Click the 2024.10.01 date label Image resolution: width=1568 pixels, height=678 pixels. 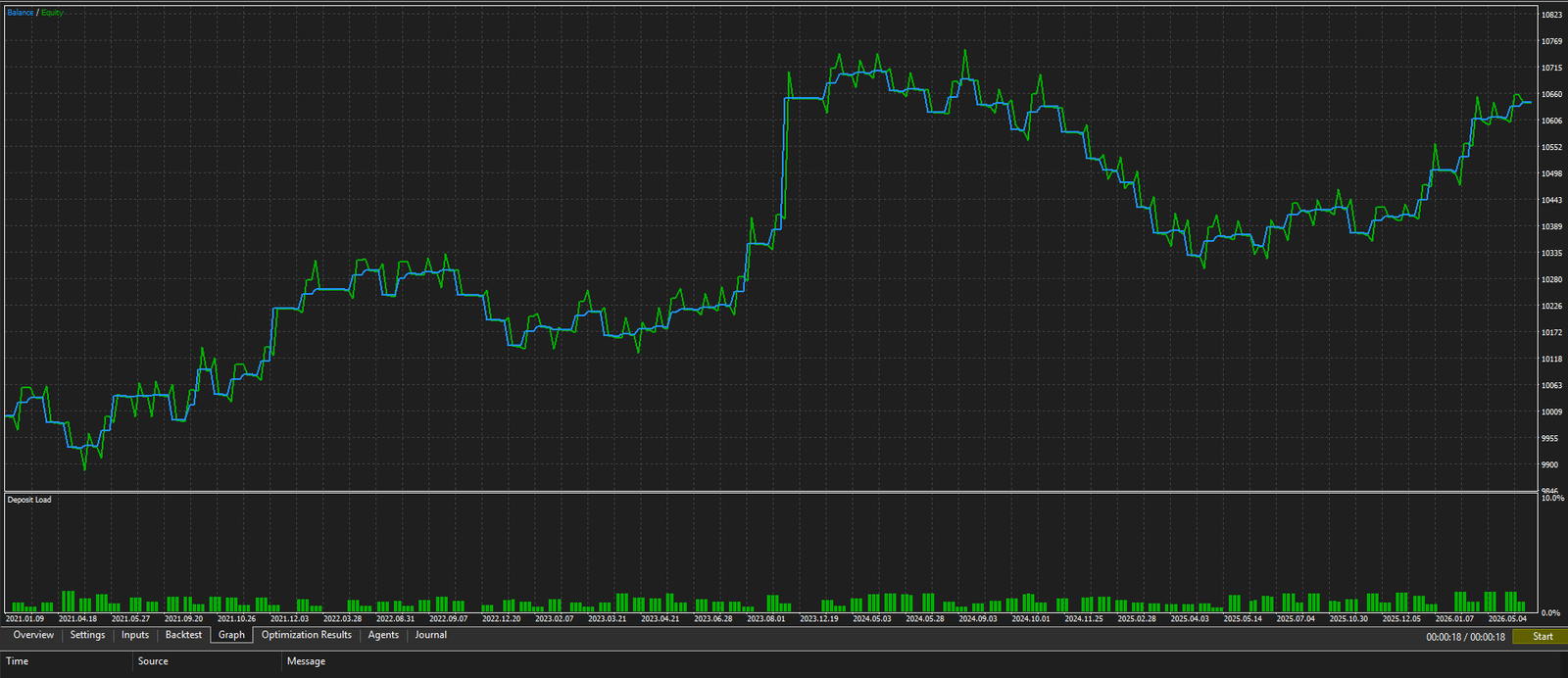click(1031, 618)
